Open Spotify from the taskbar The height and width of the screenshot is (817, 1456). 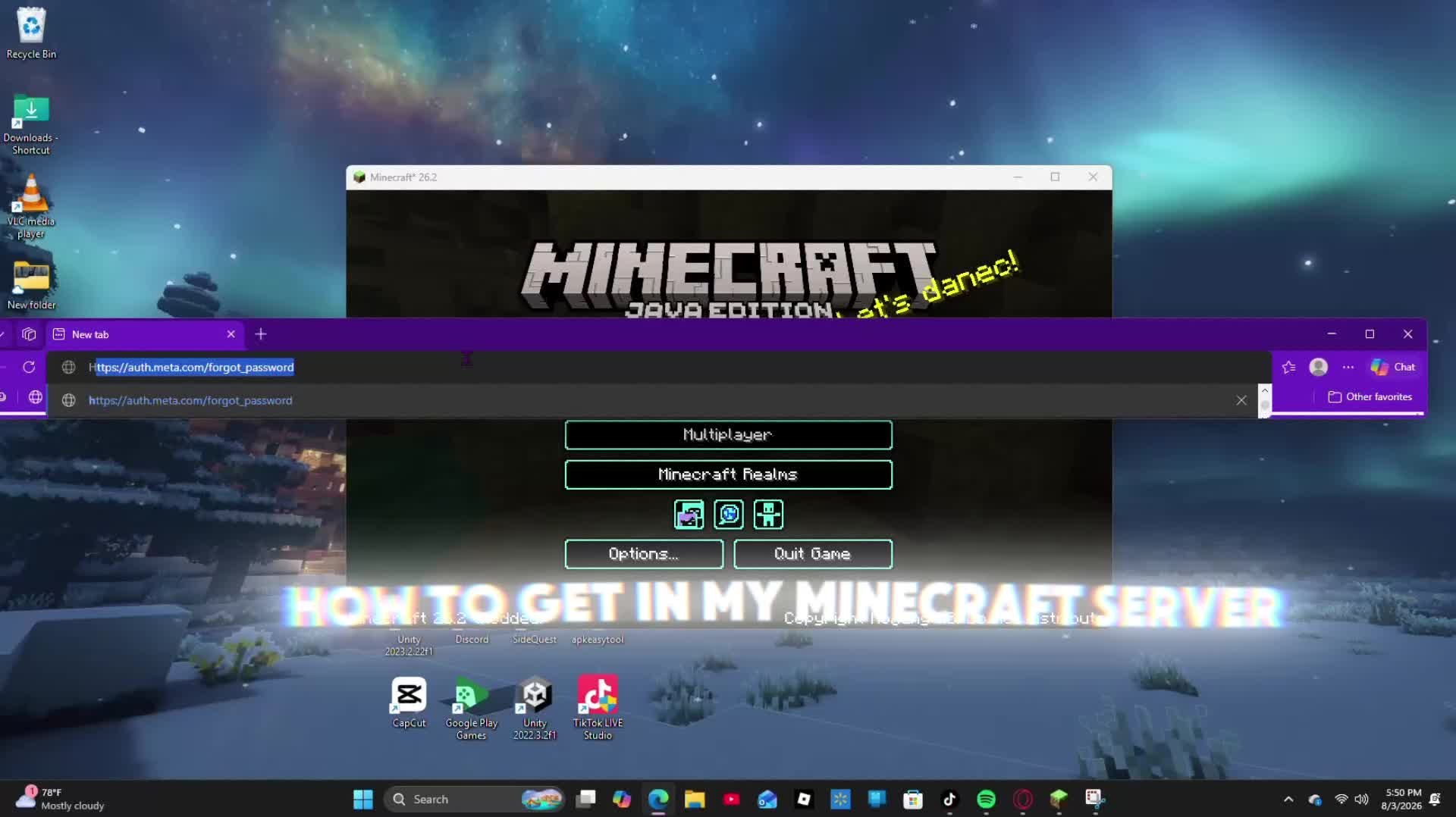(x=986, y=799)
